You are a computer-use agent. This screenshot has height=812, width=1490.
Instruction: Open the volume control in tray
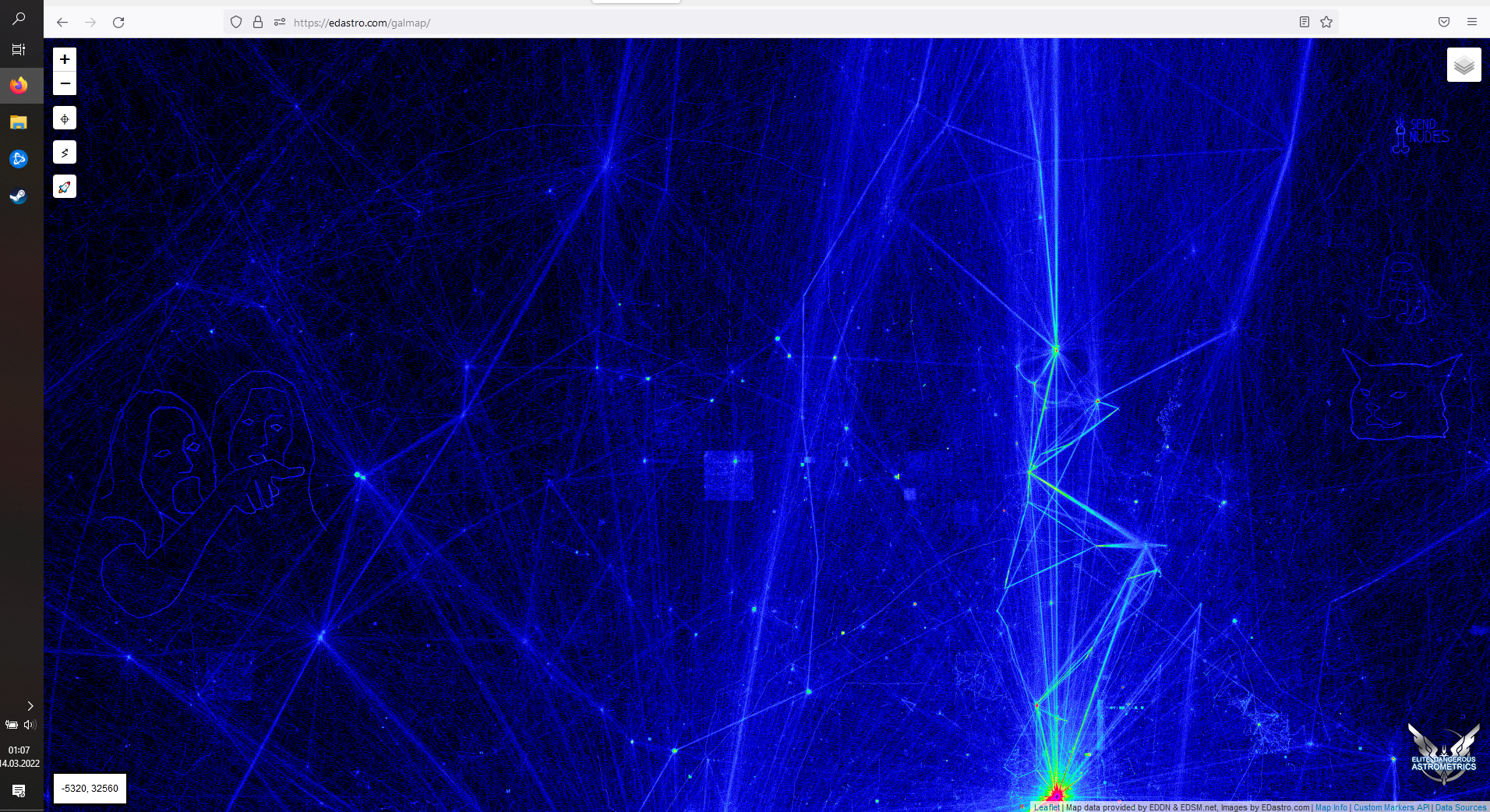tap(30, 725)
